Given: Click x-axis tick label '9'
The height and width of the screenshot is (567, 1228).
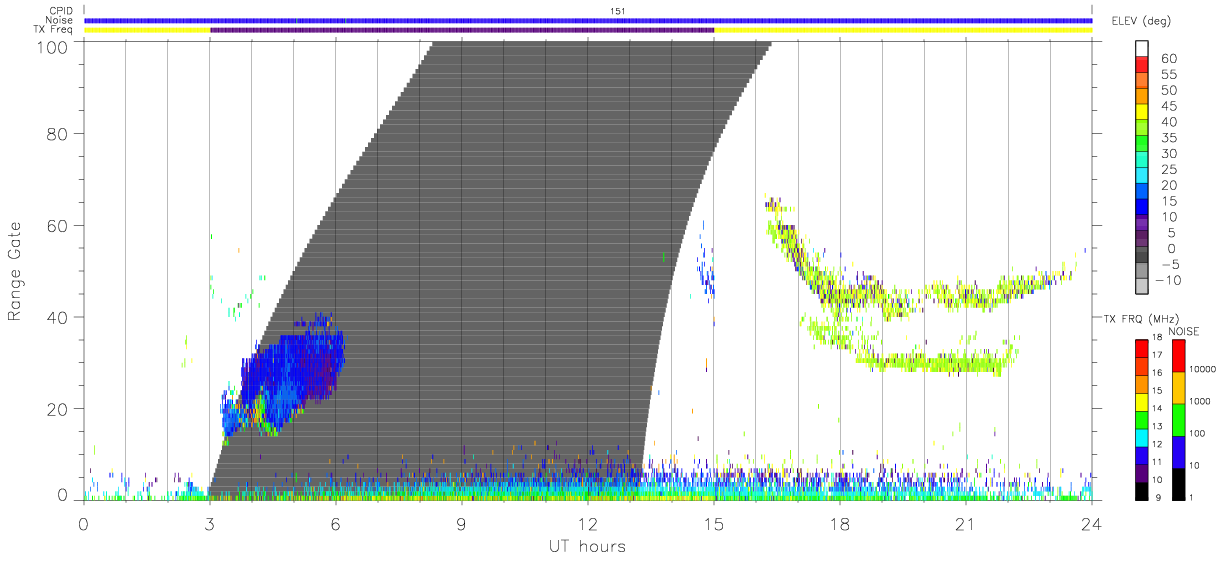Looking at the screenshot, I should pyautogui.click(x=462, y=523).
